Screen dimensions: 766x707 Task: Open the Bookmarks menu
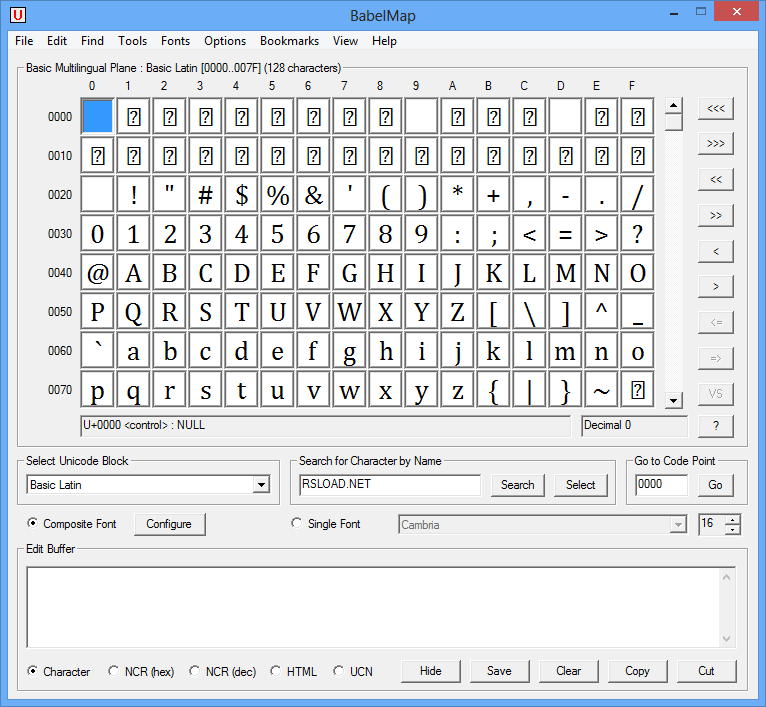[289, 41]
